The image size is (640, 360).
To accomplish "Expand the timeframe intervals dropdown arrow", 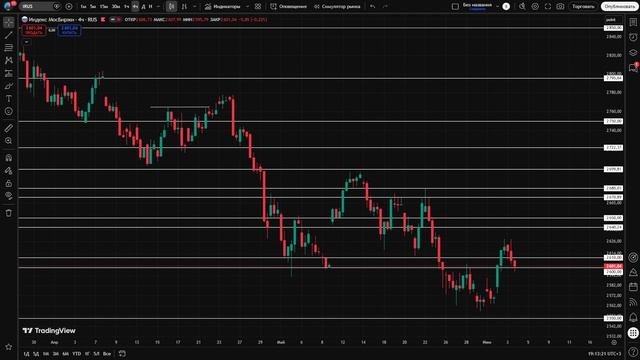I will tap(158, 7).
